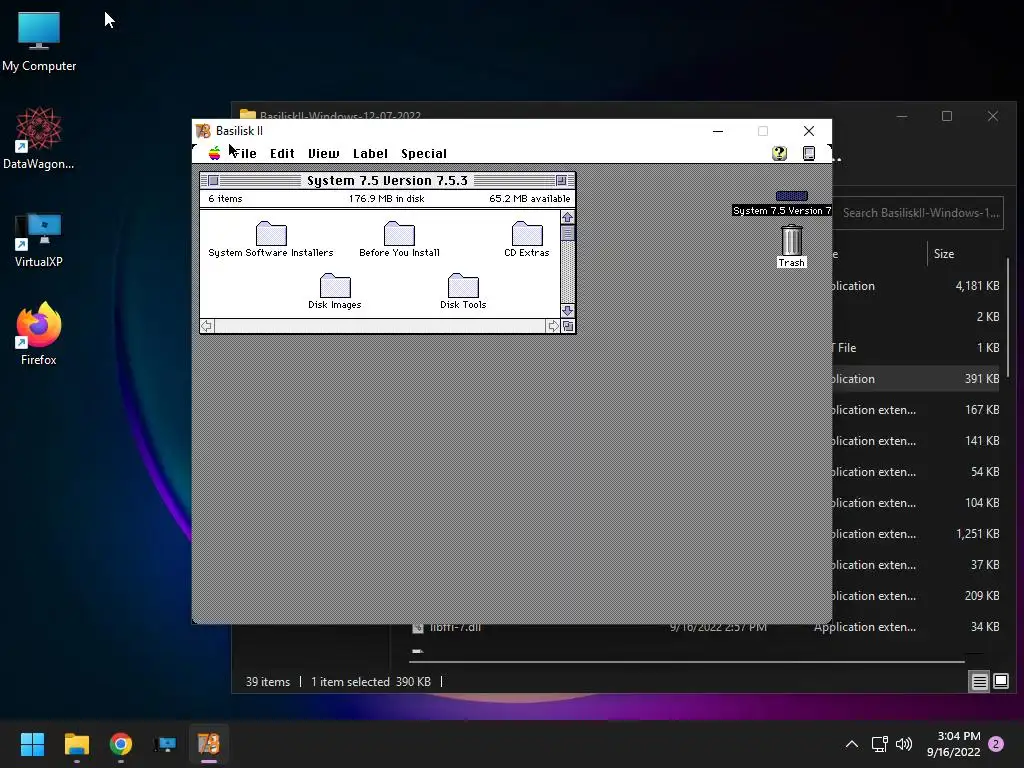Click the horizontal scroll right arrow
Viewport: 1024px width, 768px height.
(x=553, y=326)
